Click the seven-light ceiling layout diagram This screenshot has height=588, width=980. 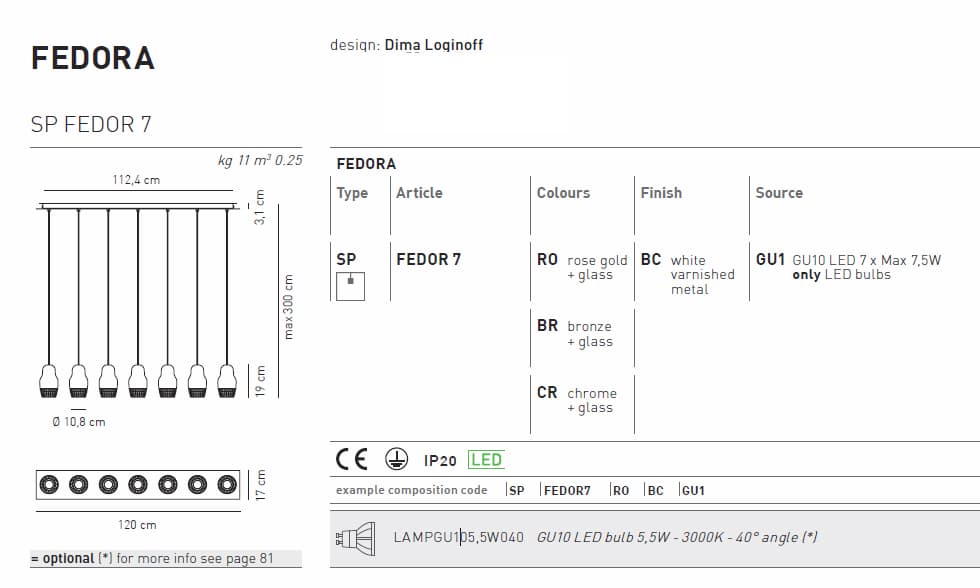tap(140, 482)
